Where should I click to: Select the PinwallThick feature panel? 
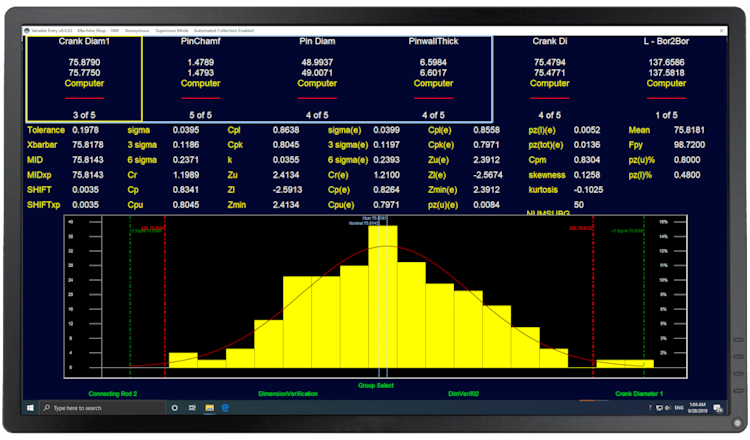click(433, 79)
